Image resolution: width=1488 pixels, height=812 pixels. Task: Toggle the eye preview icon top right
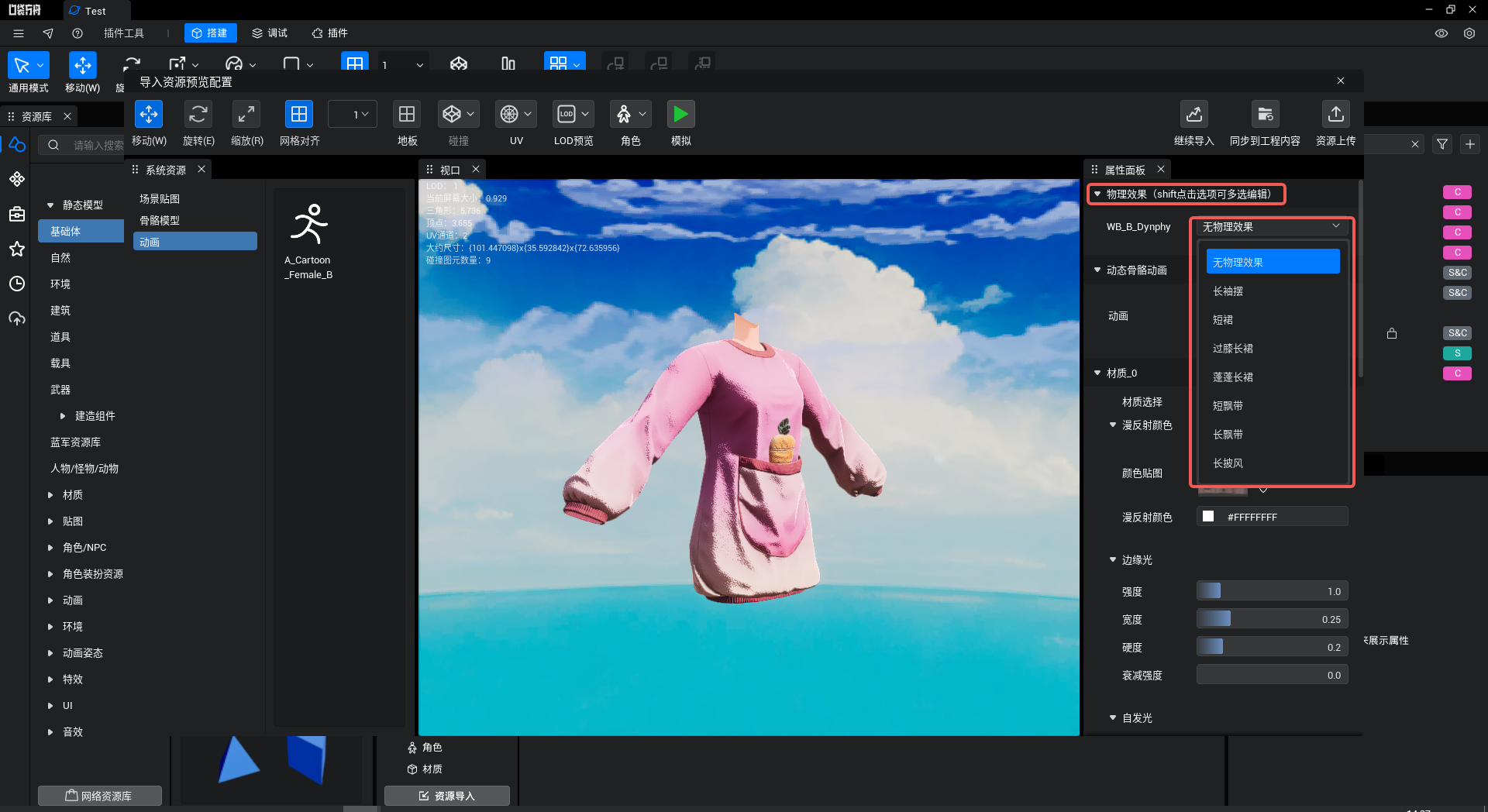[1441, 33]
